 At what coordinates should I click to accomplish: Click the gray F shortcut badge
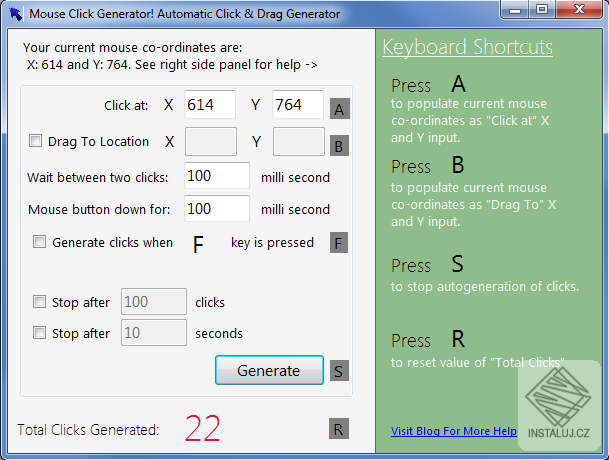[x=339, y=243]
